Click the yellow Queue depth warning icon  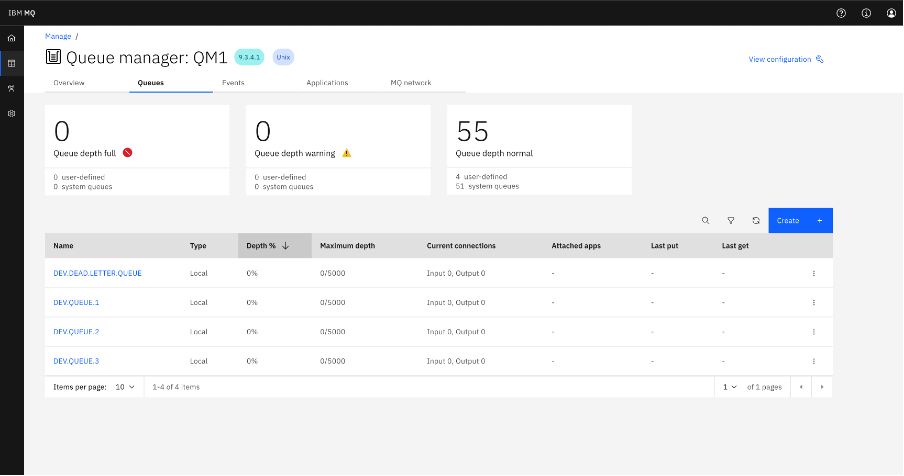(x=346, y=153)
